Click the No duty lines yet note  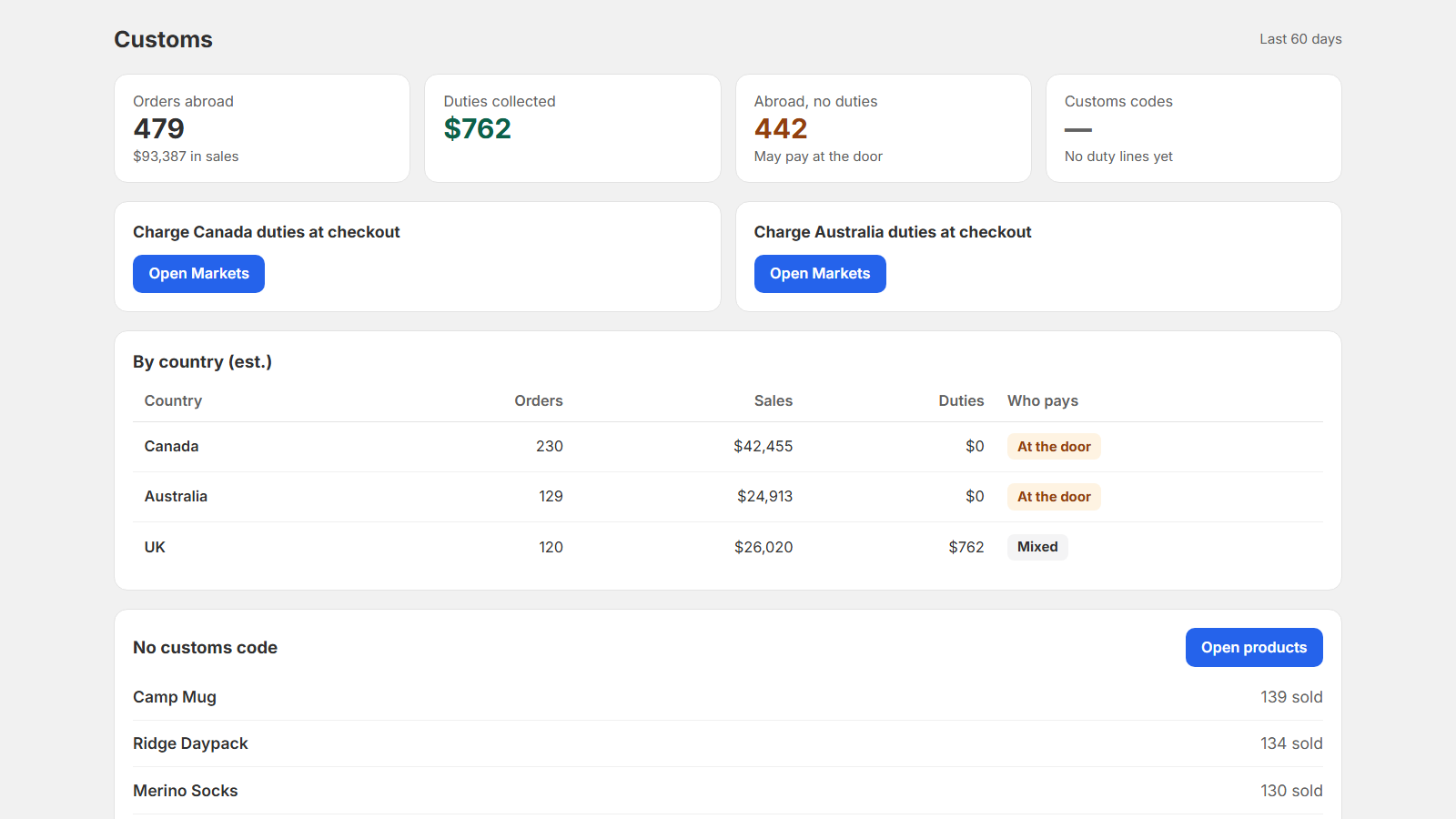[1118, 157]
